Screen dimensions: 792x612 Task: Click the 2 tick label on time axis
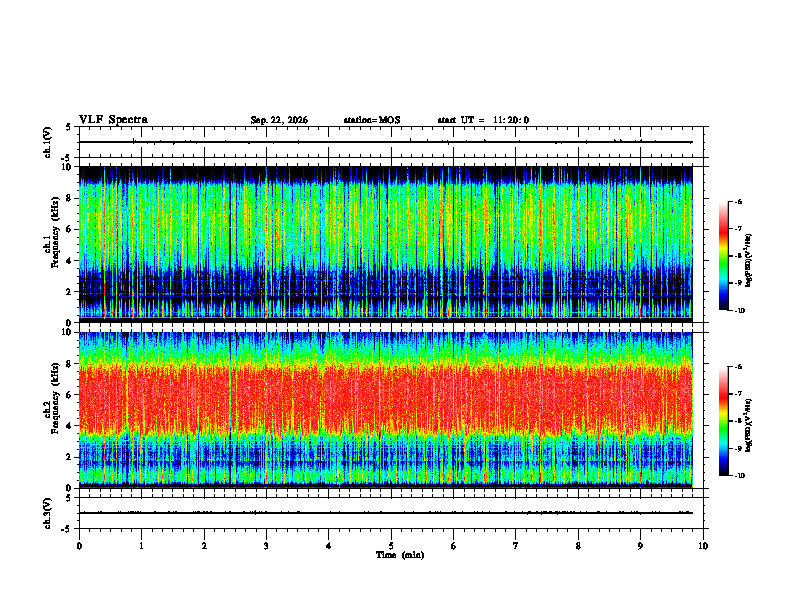(204, 546)
